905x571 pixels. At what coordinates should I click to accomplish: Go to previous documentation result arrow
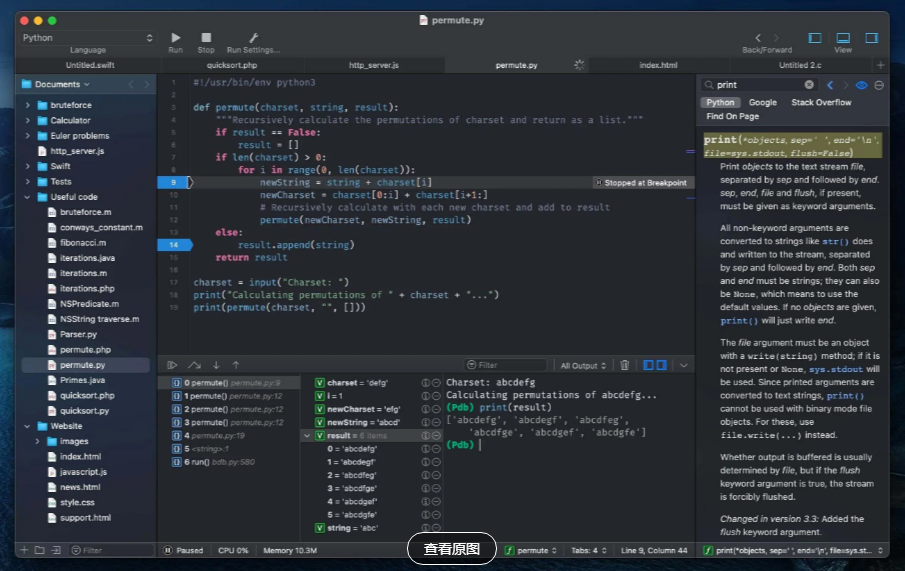[830, 85]
